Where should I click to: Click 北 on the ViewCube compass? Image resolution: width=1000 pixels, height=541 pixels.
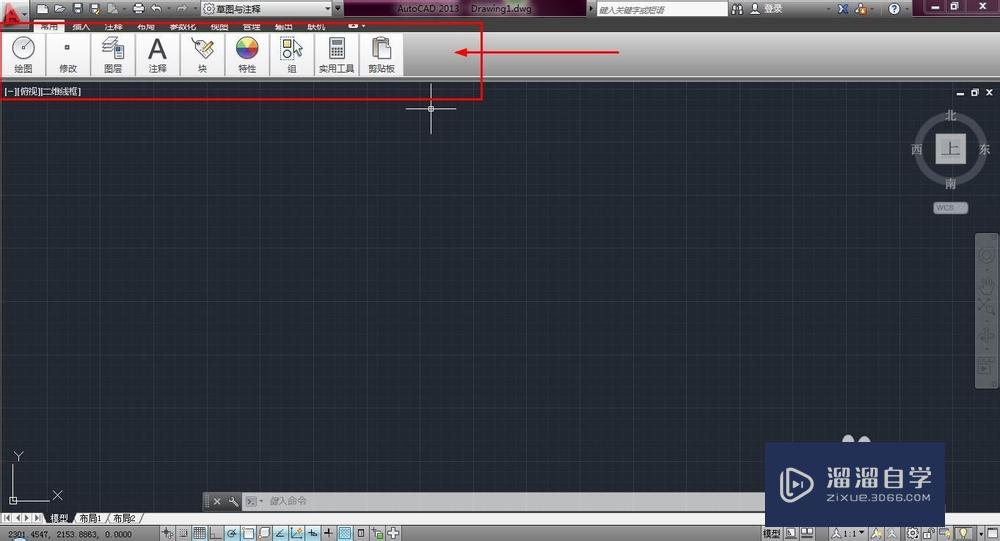pos(951,115)
